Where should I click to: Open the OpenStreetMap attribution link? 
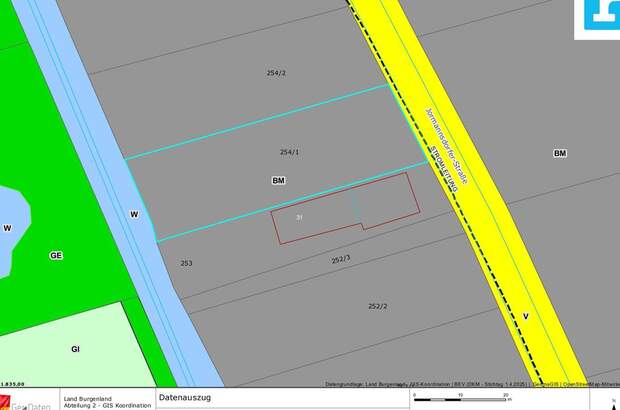coord(590,383)
